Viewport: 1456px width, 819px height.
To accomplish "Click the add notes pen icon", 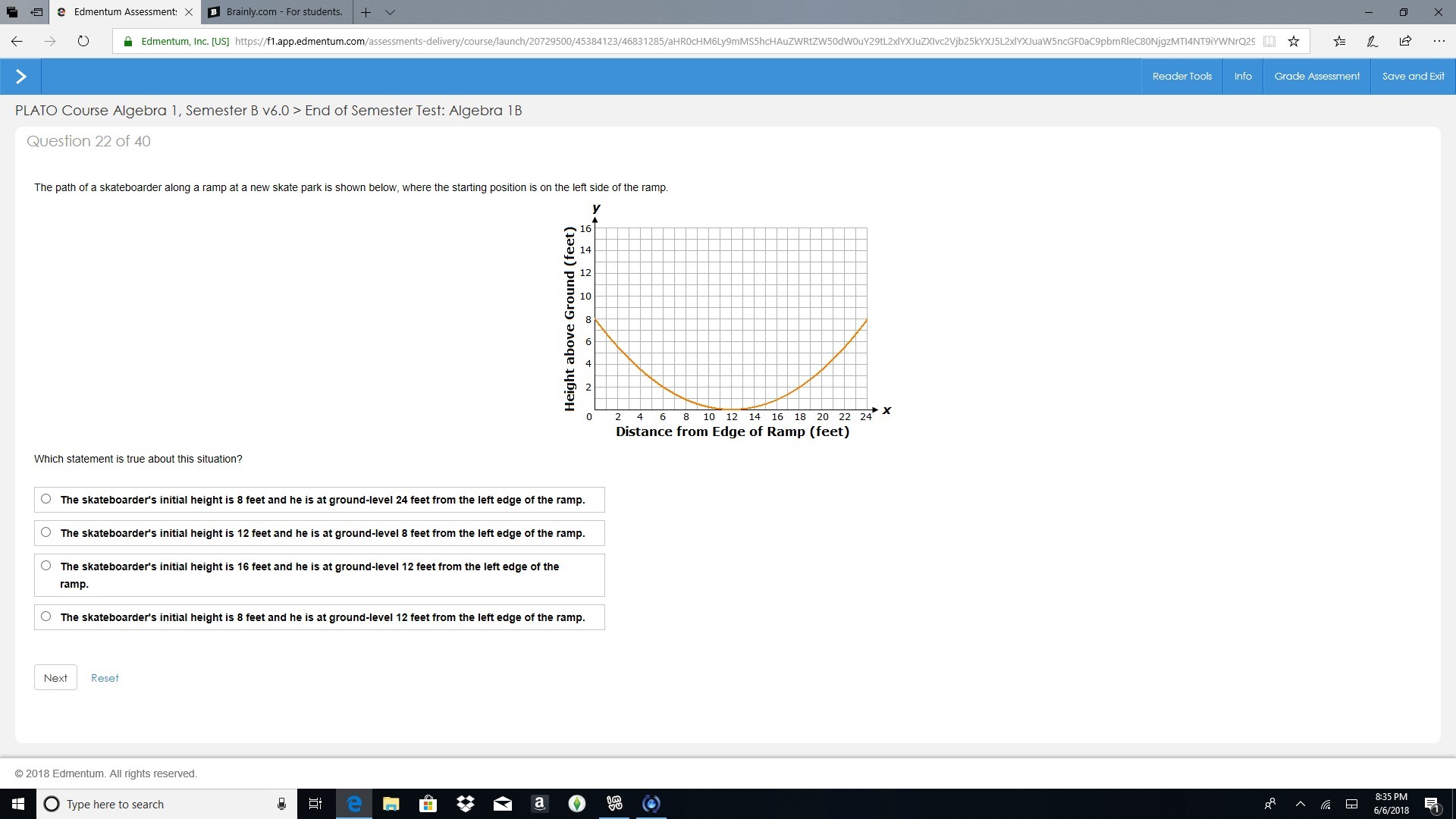I will pos(1372,42).
